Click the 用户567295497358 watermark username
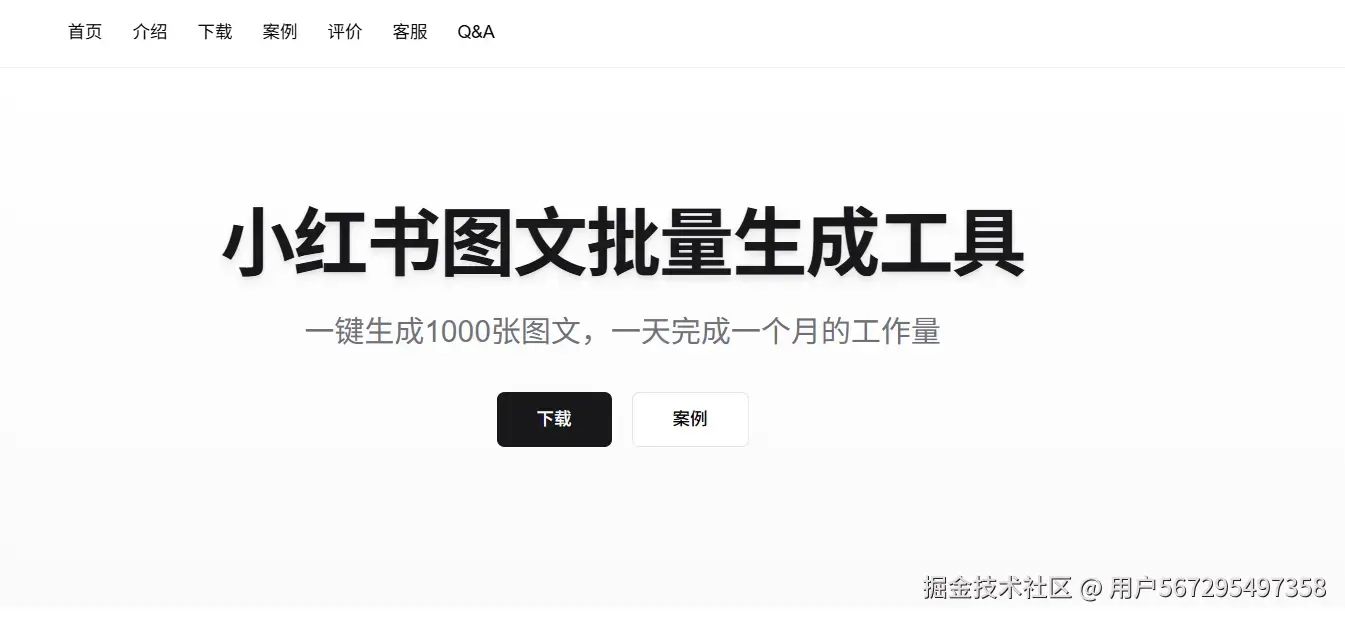Viewport: 1345px width, 620px height. pyautogui.click(x=1218, y=587)
